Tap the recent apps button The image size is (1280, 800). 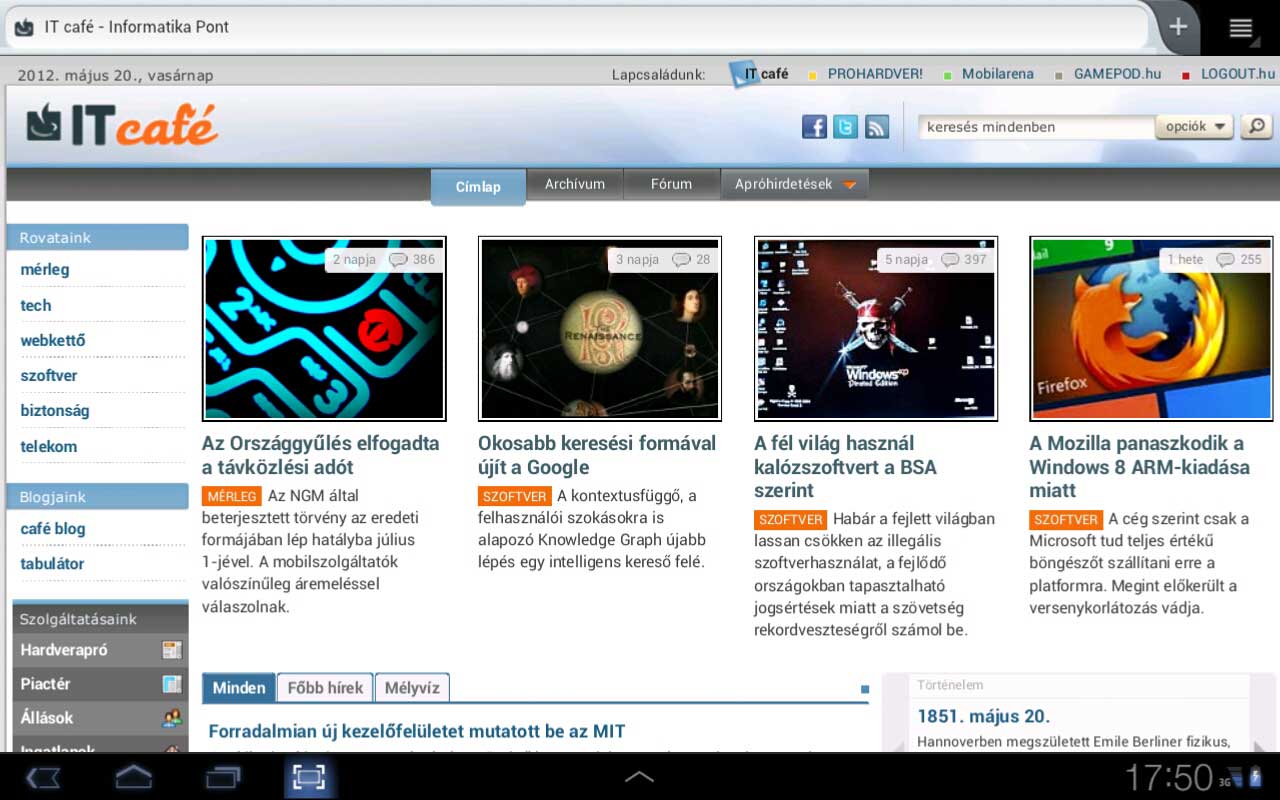(x=223, y=777)
